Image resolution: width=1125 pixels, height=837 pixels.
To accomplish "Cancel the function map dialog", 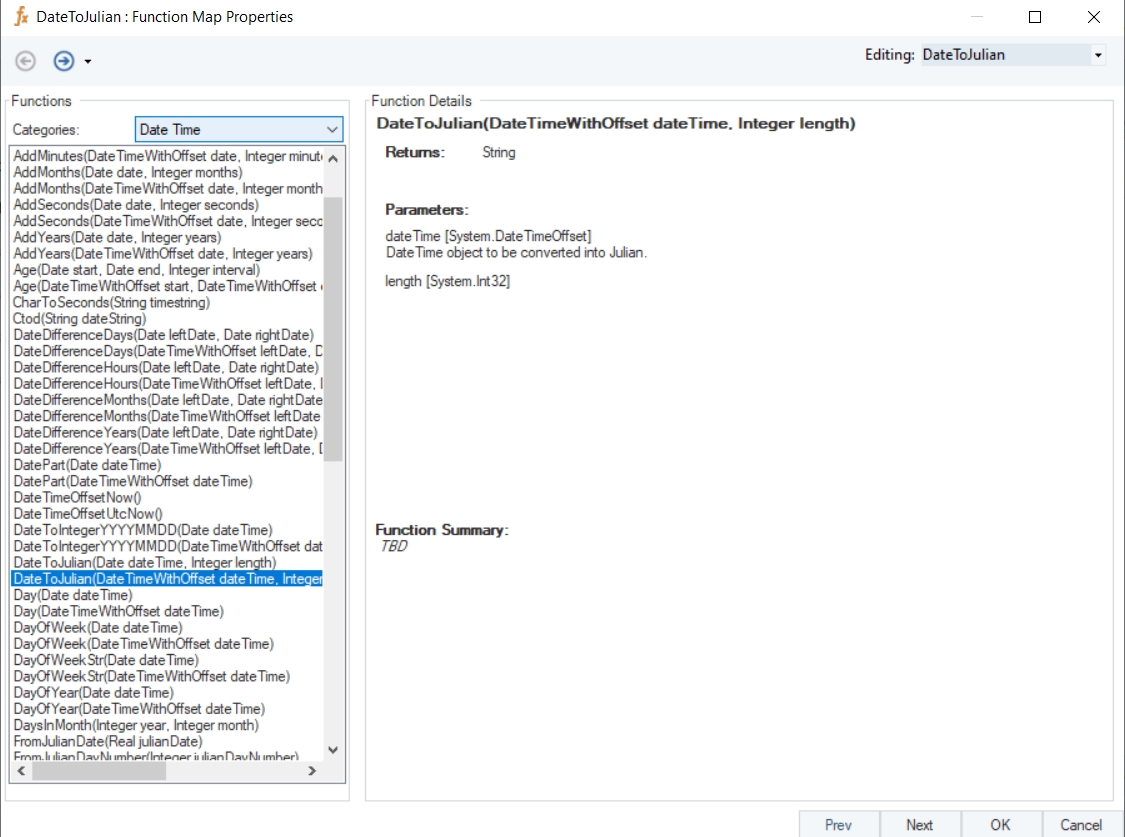I will click(x=1081, y=825).
